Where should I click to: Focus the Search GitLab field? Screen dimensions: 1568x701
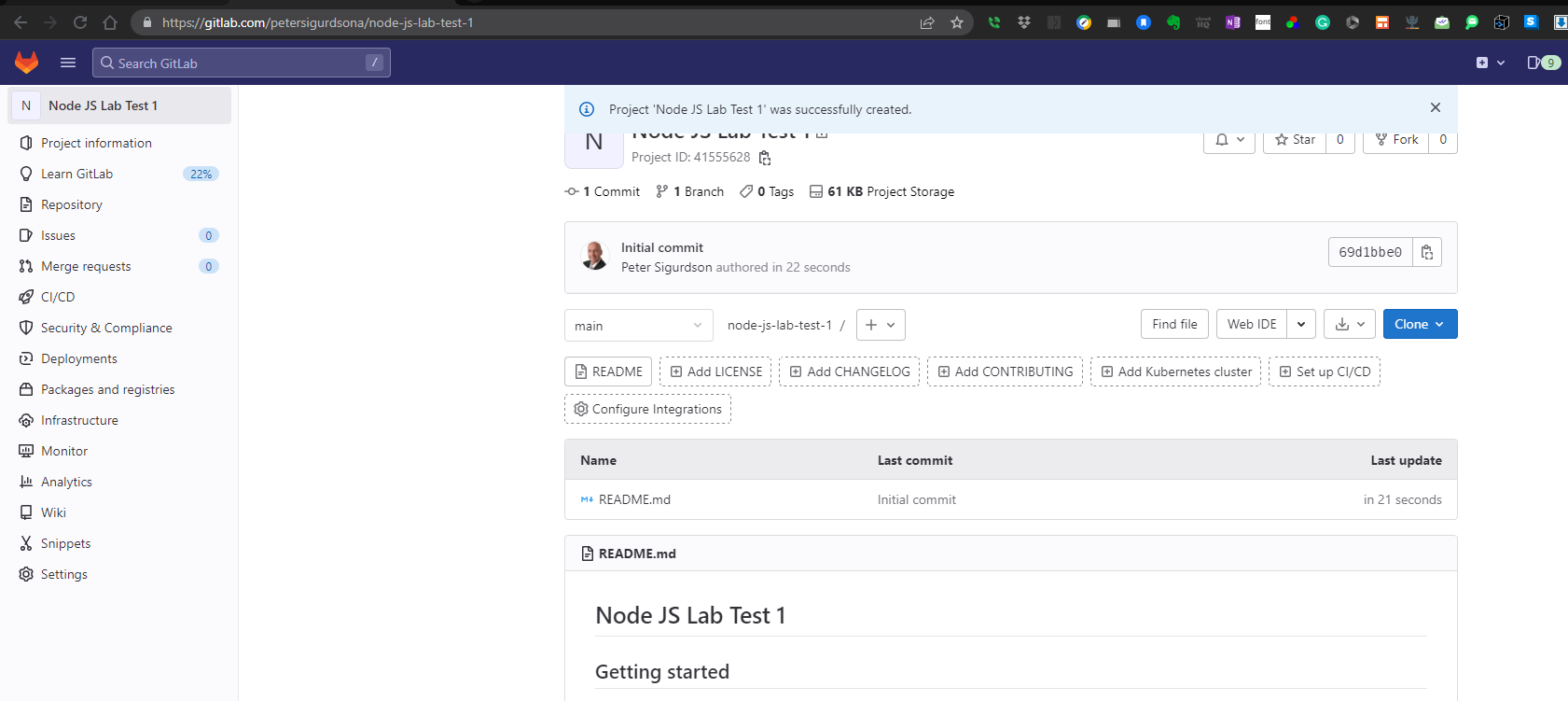click(x=242, y=63)
